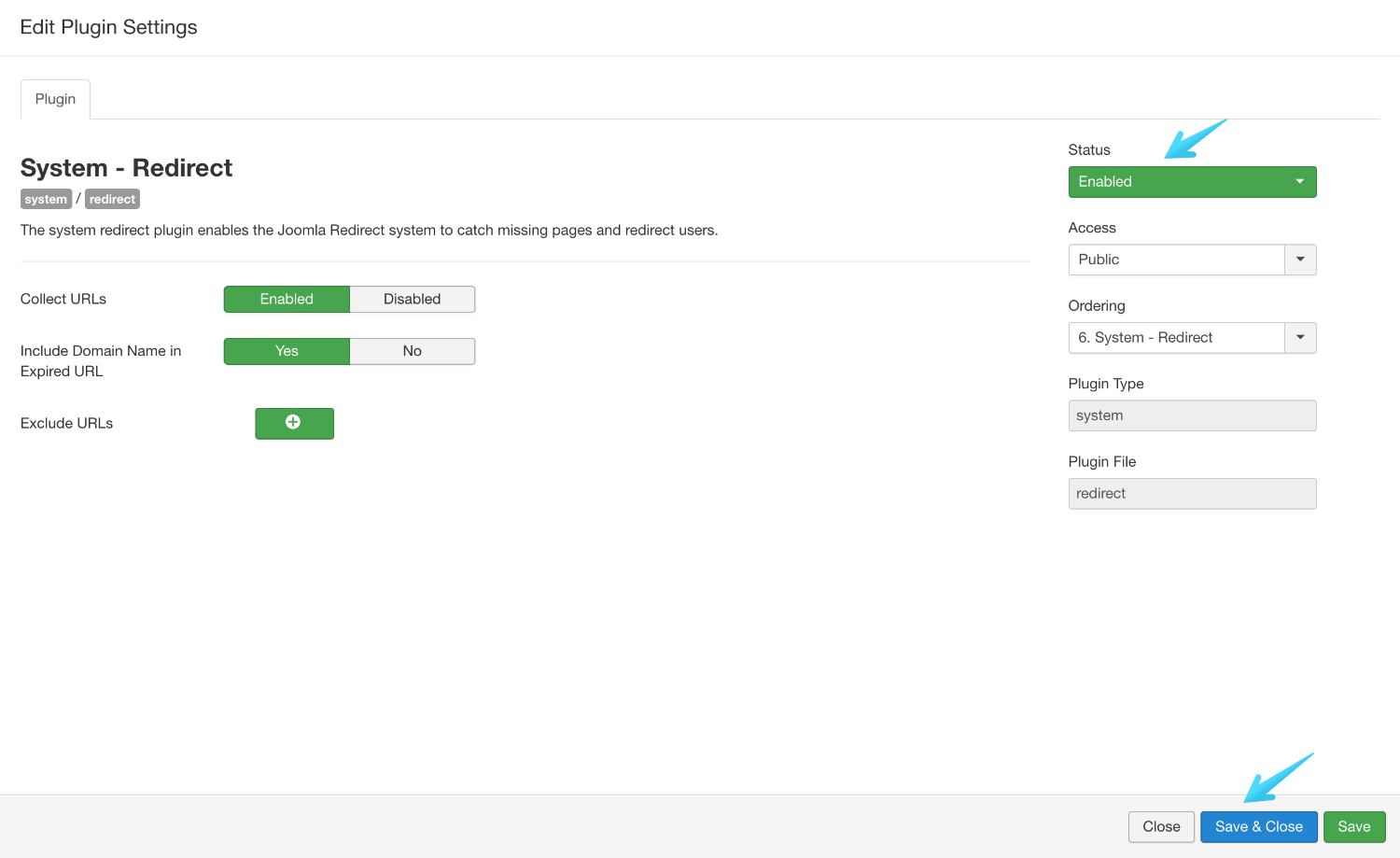
Task: Set Collect URLs to Disabled
Action: 412,299
